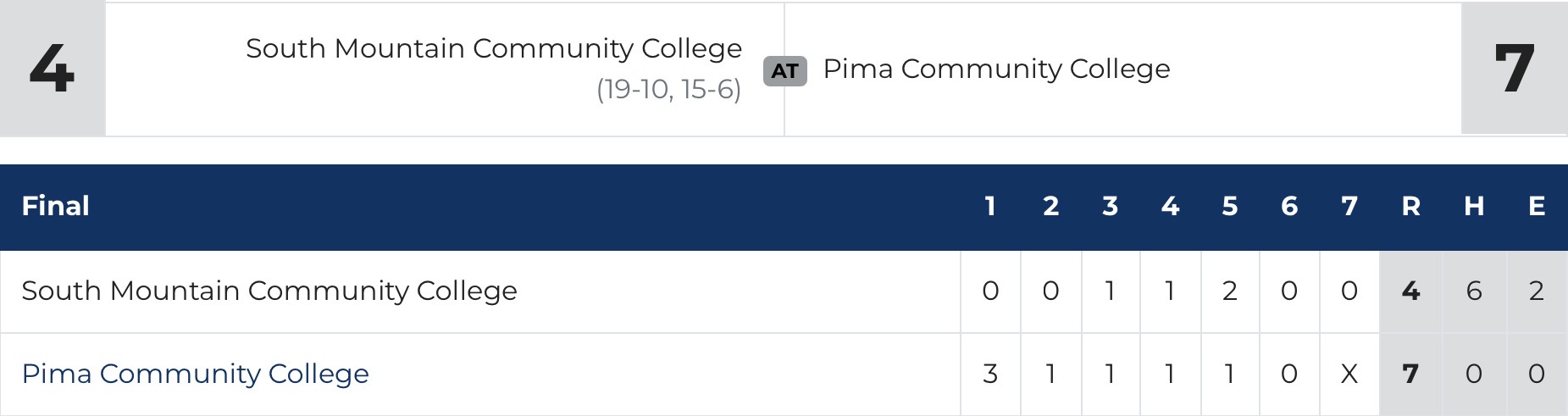The image size is (1568, 416).
Task: Click South Mountain's fifth inning cell showing 2
Action: point(1230,291)
